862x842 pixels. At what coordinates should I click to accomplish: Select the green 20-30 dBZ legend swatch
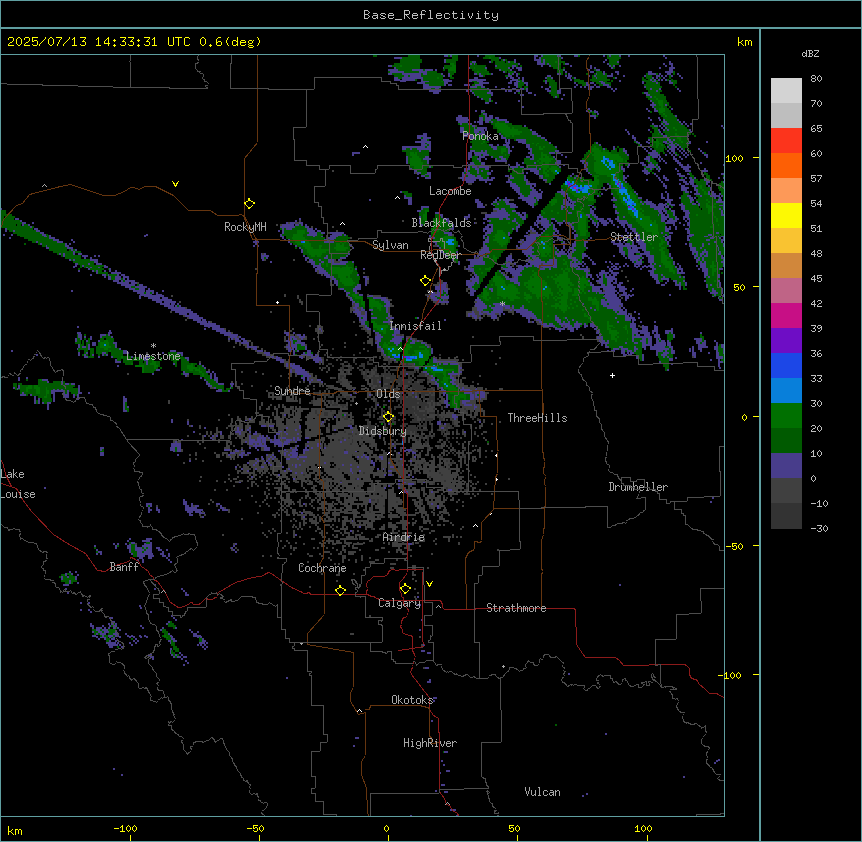[x=786, y=416]
